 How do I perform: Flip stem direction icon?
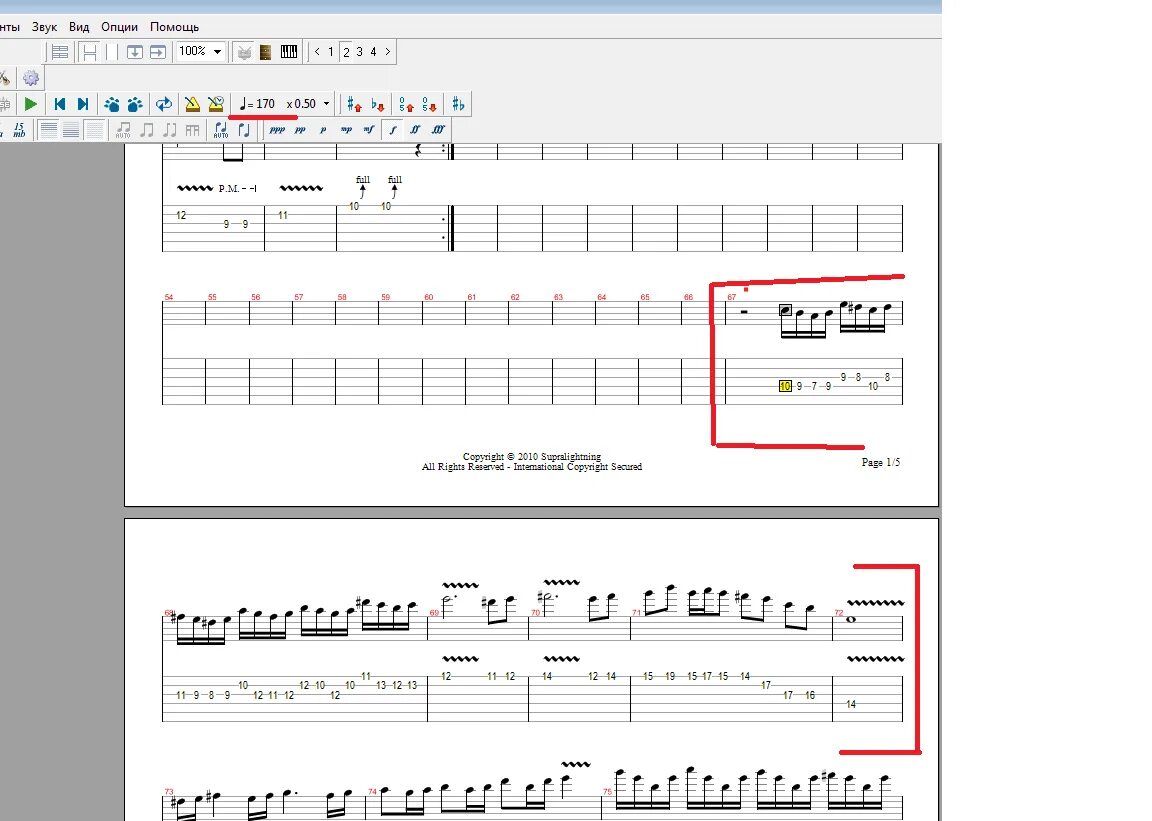pos(245,130)
